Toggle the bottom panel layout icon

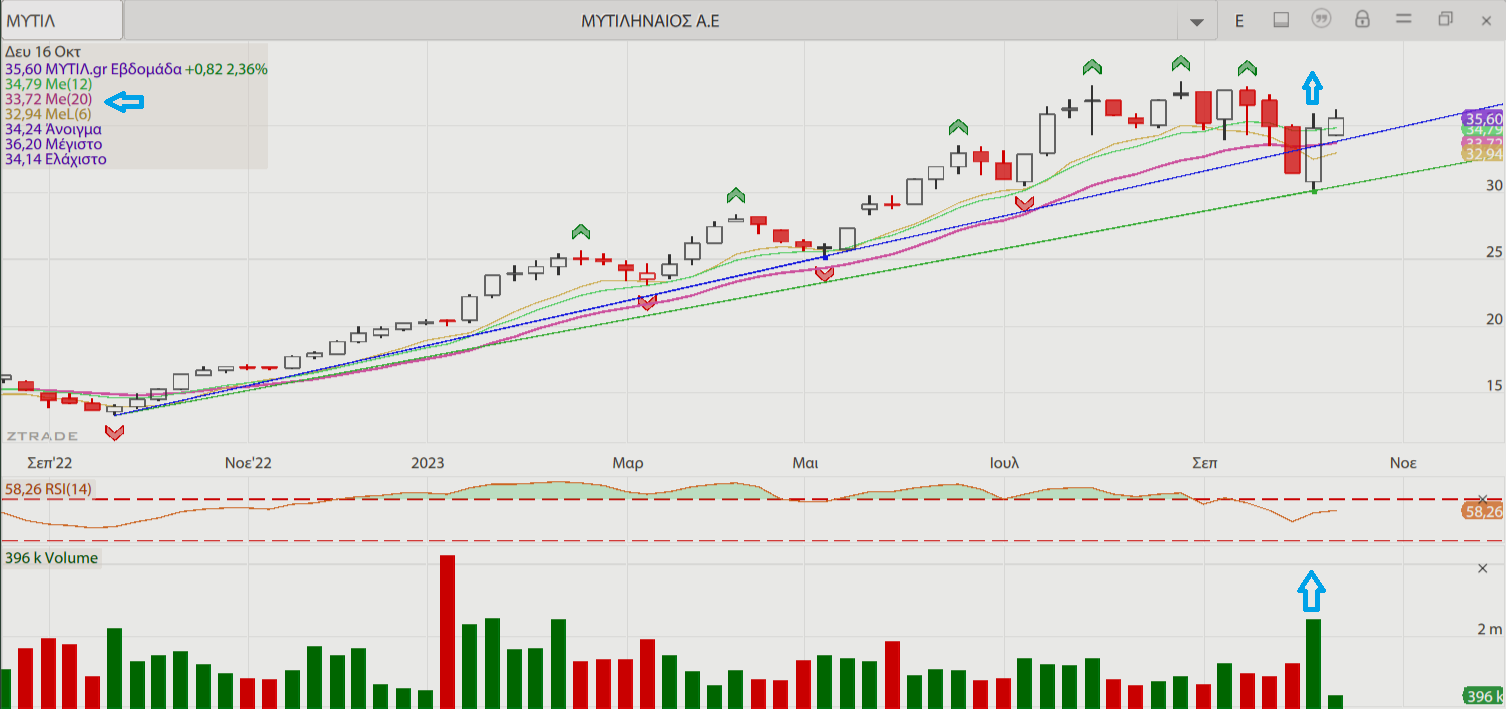(1281, 19)
